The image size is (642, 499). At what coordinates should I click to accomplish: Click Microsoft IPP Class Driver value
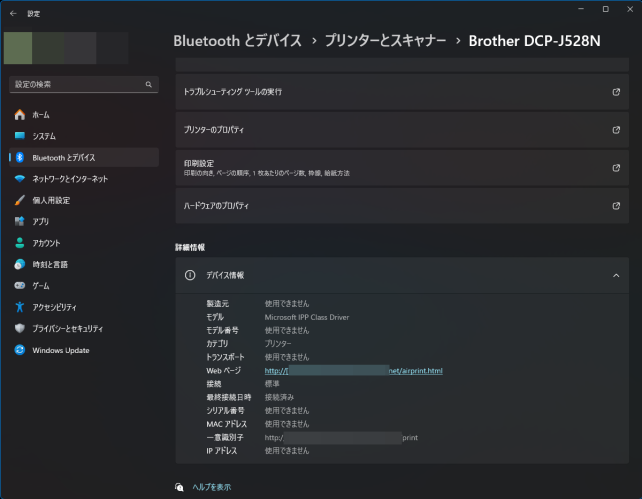pyautogui.click(x=307, y=317)
